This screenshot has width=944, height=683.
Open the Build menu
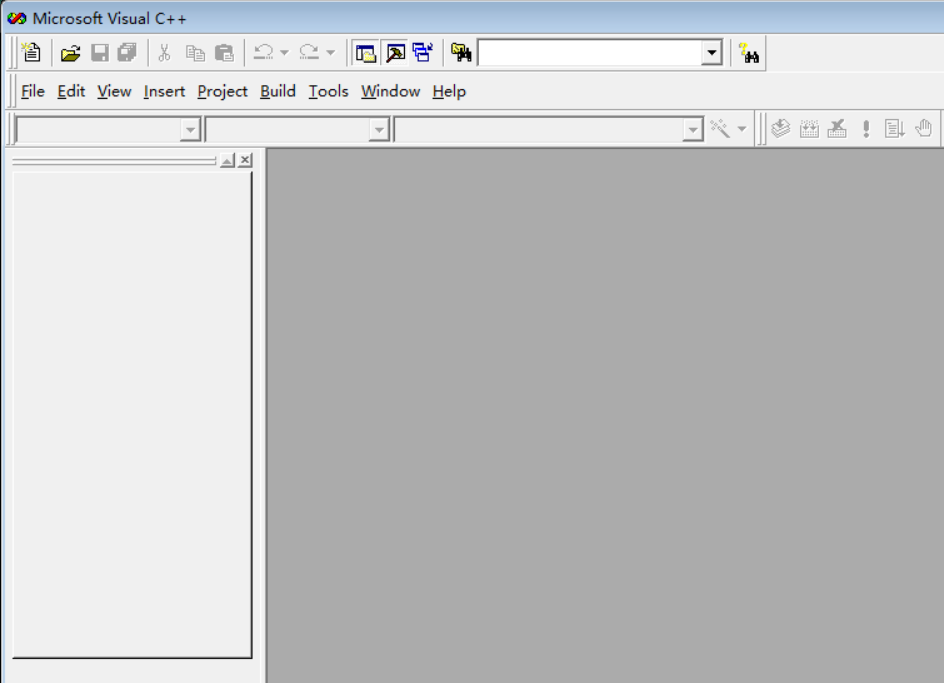(x=278, y=91)
